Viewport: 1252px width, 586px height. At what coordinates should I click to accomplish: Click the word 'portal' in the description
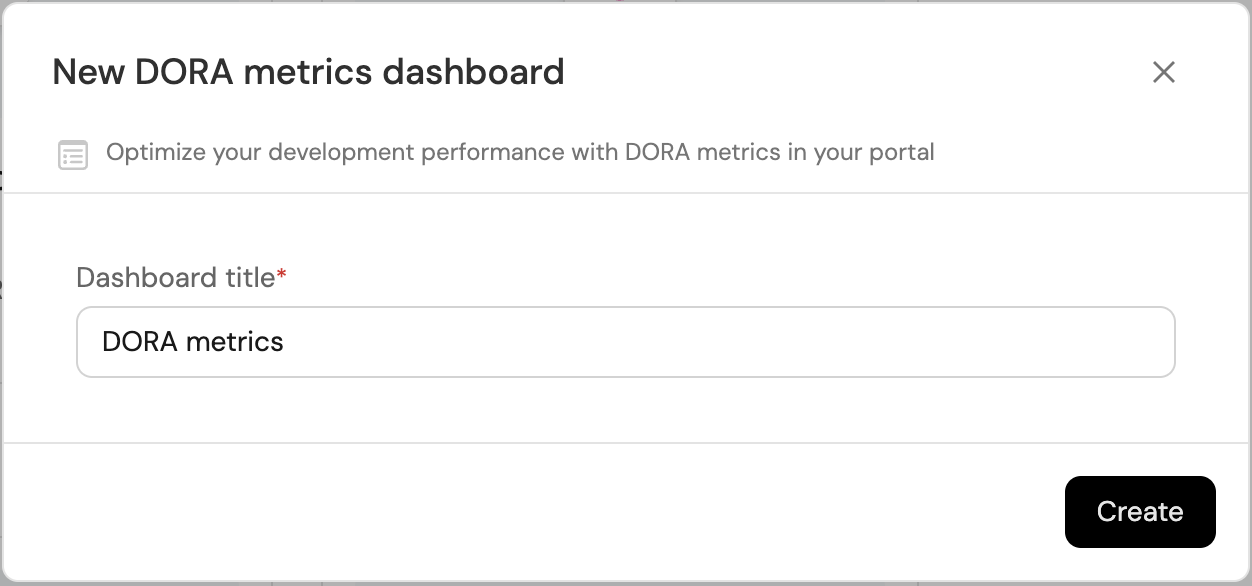click(x=901, y=153)
